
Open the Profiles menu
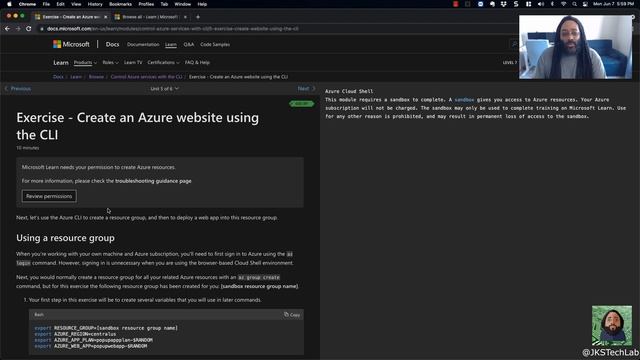pos(146,4)
